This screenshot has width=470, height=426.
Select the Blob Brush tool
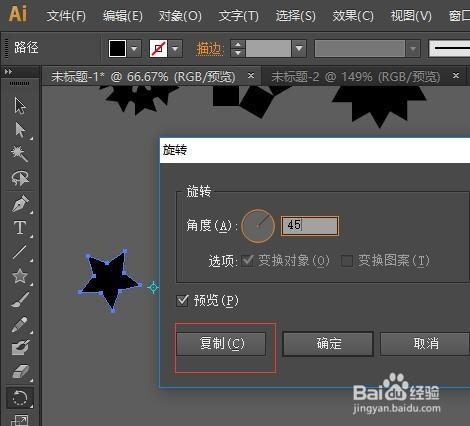(x=20, y=348)
